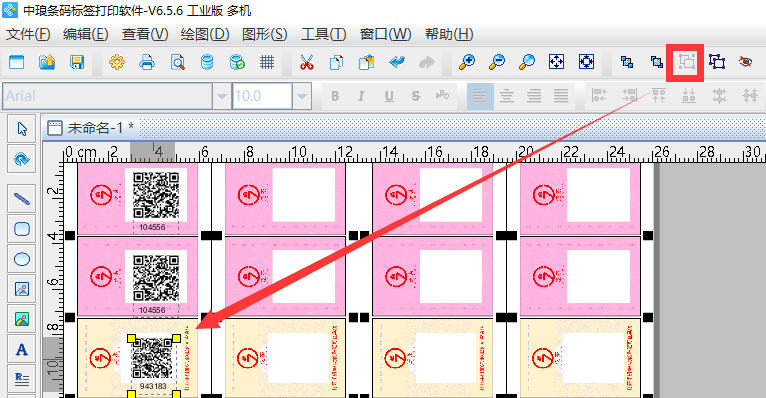Toggle the eye visibility icon in toolbar
Image resolution: width=766 pixels, height=398 pixels.
pos(745,62)
